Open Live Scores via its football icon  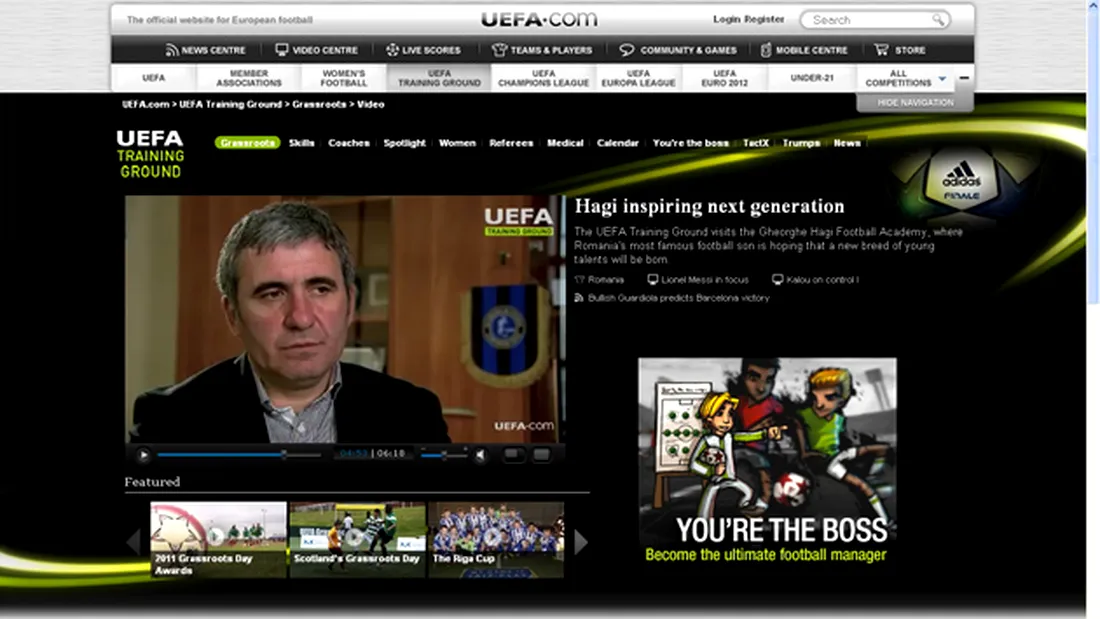pyautogui.click(x=392, y=50)
